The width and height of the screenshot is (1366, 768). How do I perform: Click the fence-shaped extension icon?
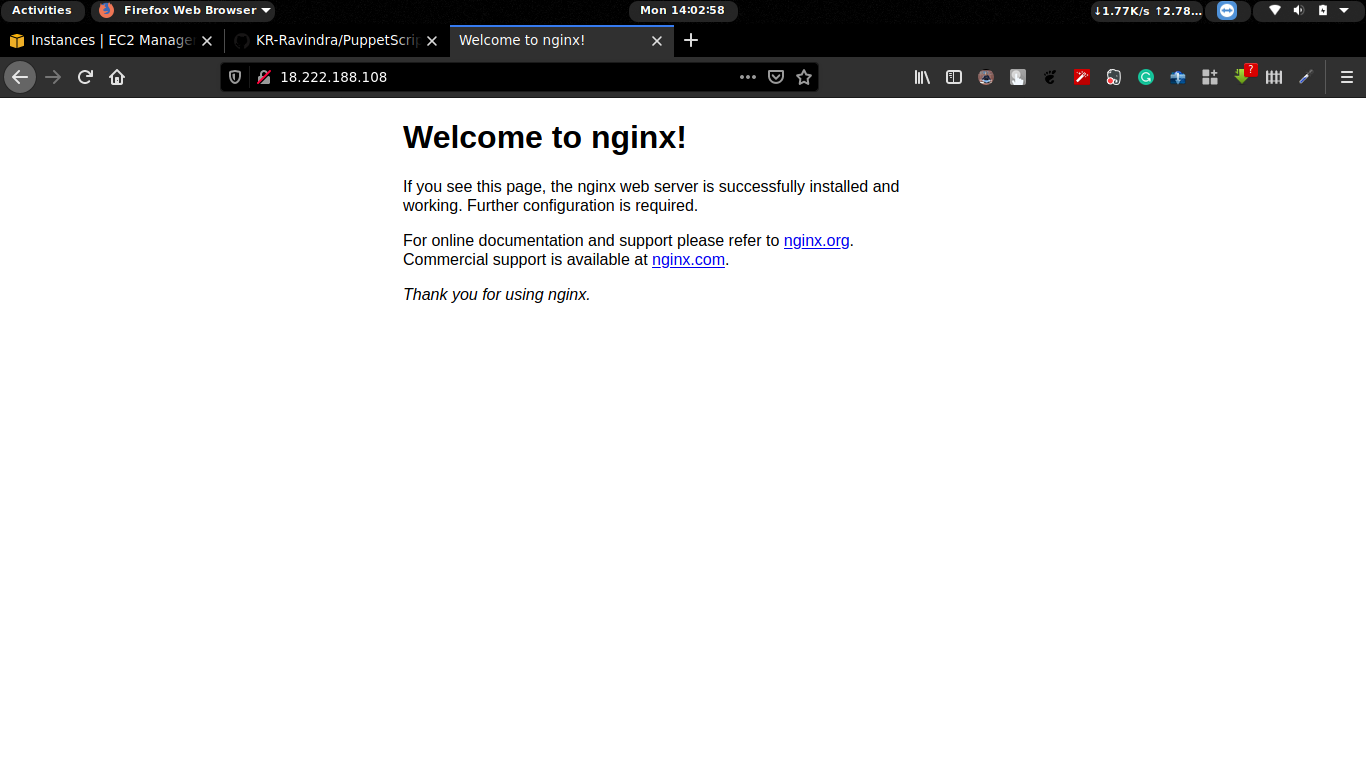coord(1274,77)
